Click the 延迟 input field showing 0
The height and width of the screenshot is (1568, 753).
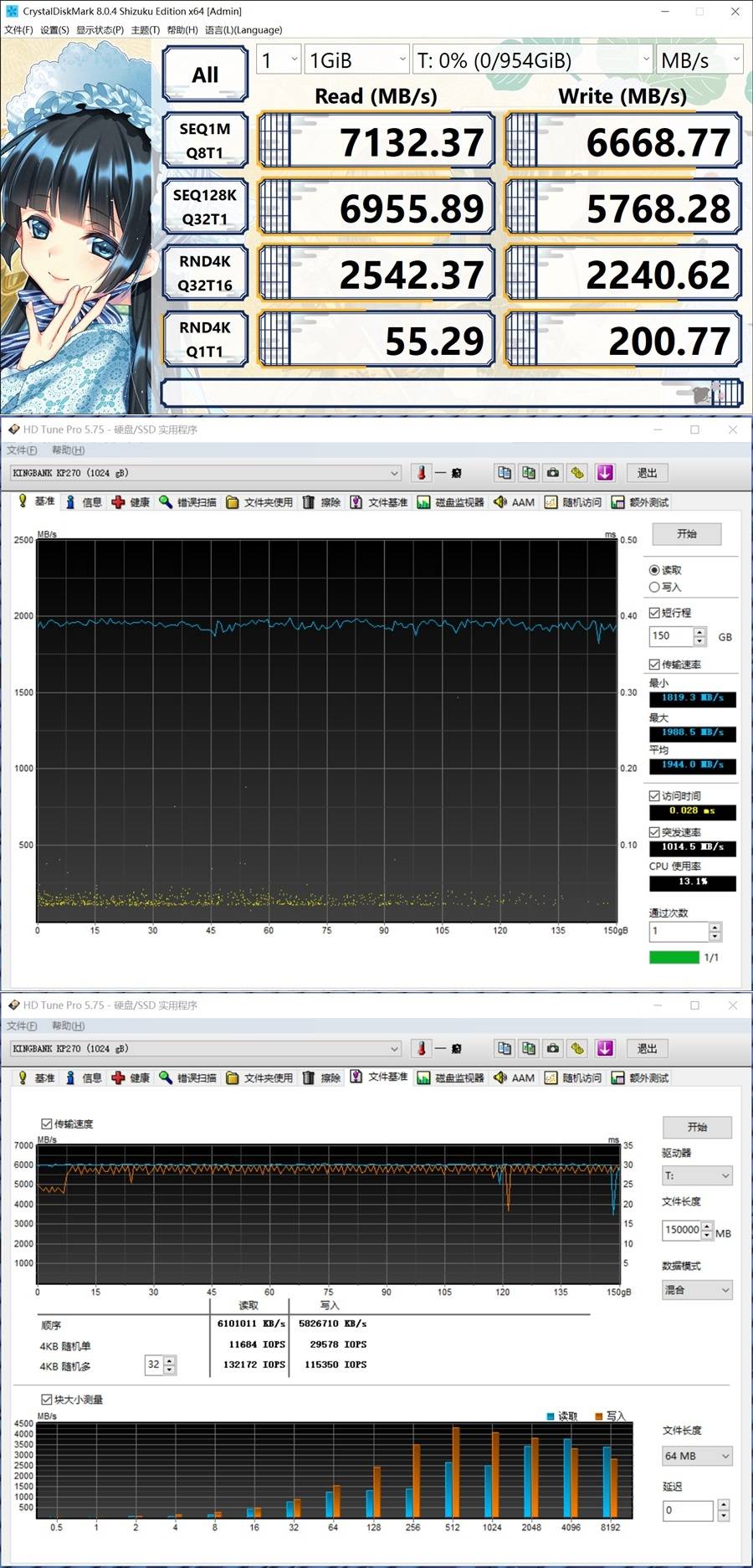click(x=688, y=1510)
